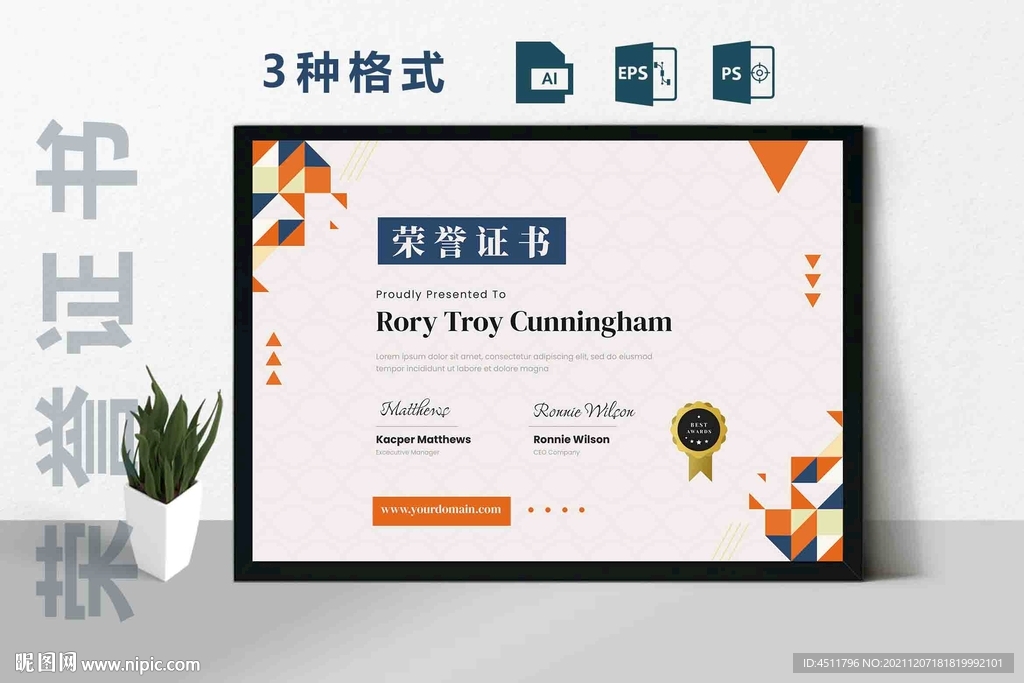The width and height of the screenshot is (1024, 683).
Task: Click the EPS file format icon
Action: (x=645, y=72)
